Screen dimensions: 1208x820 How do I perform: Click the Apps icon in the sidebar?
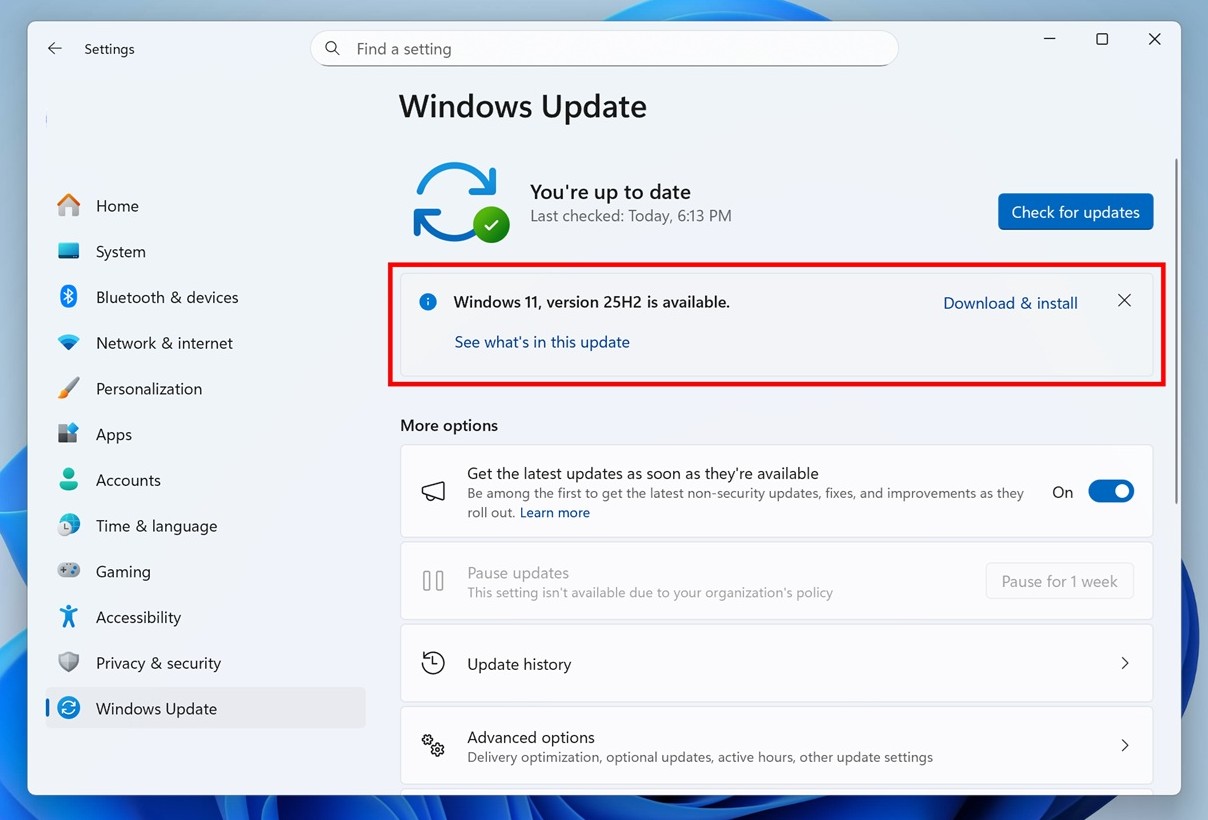coord(67,434)
